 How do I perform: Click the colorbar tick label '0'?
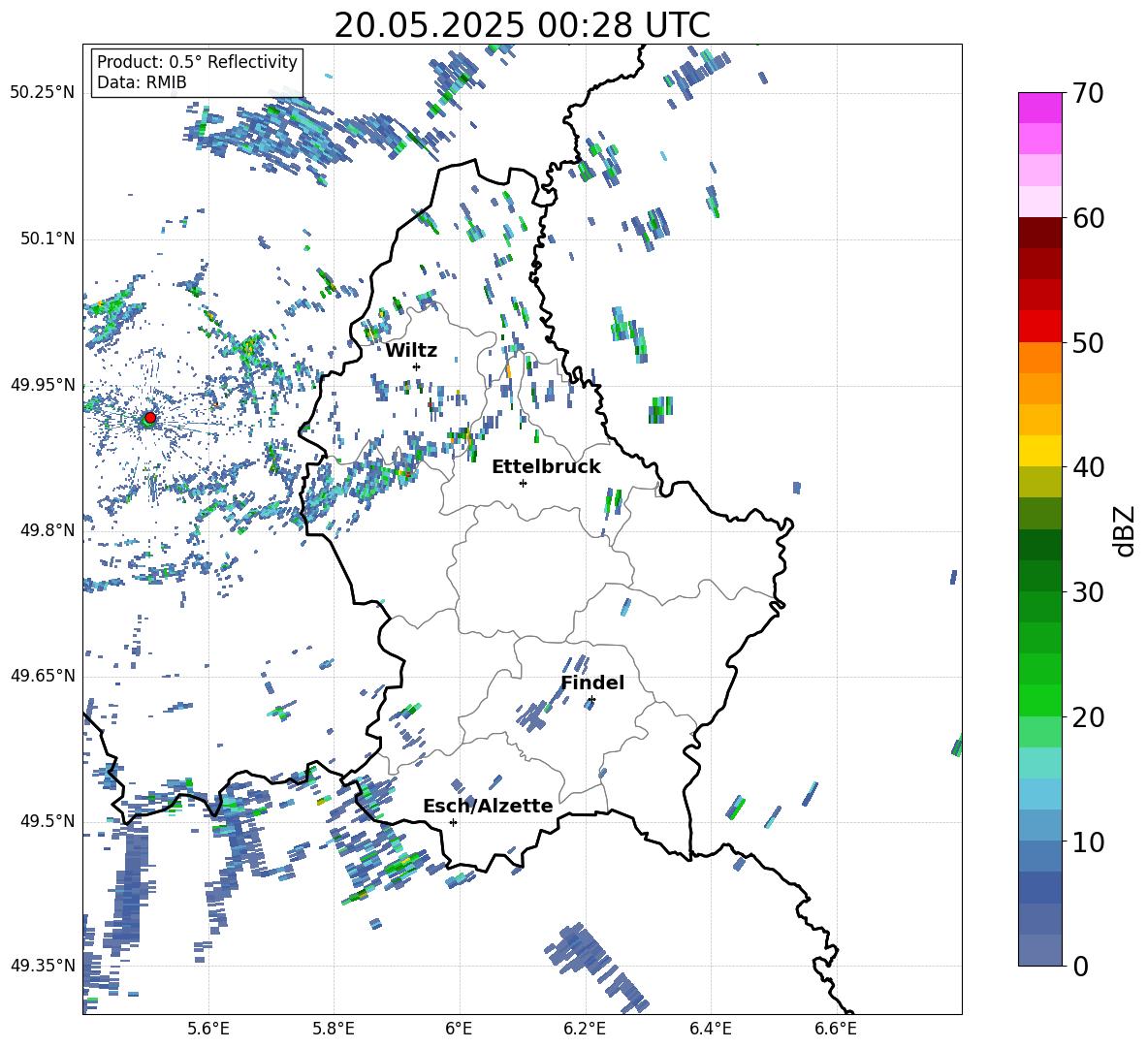[1080, 966]
